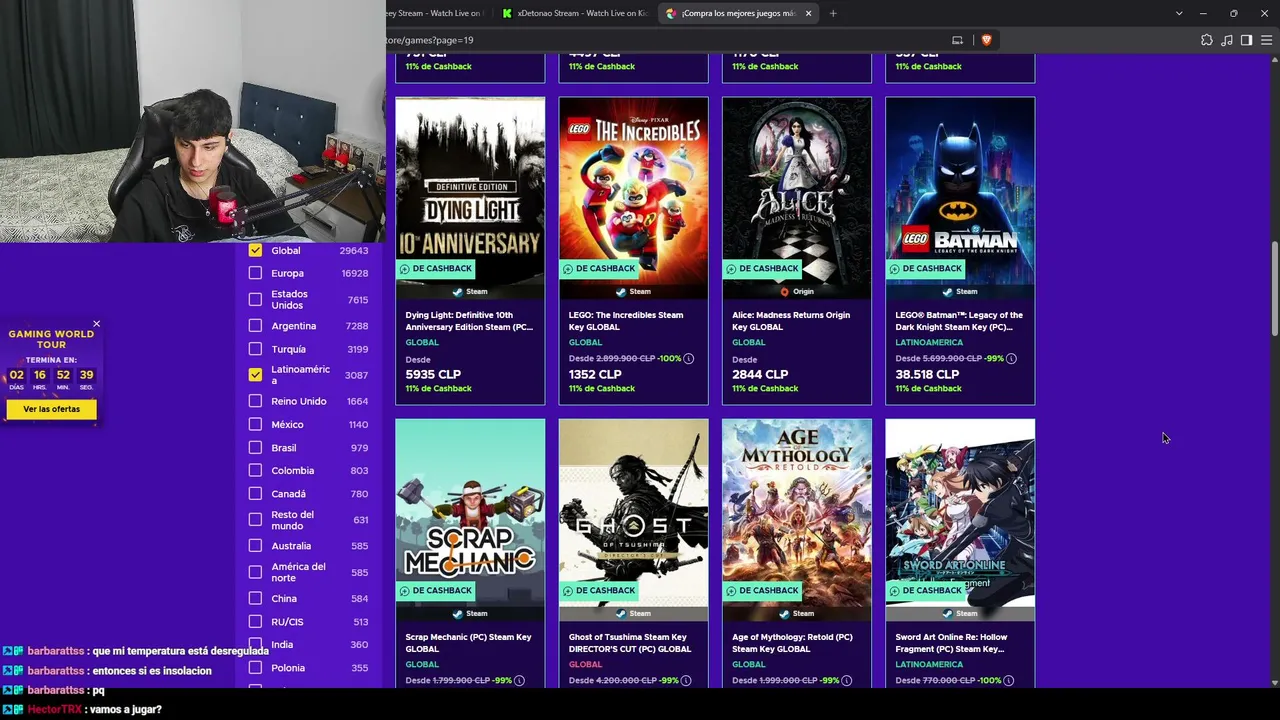Viewport: 1280px width, 720px height.
Task: Check the China region filter
Action: click(x=255, y=598)
